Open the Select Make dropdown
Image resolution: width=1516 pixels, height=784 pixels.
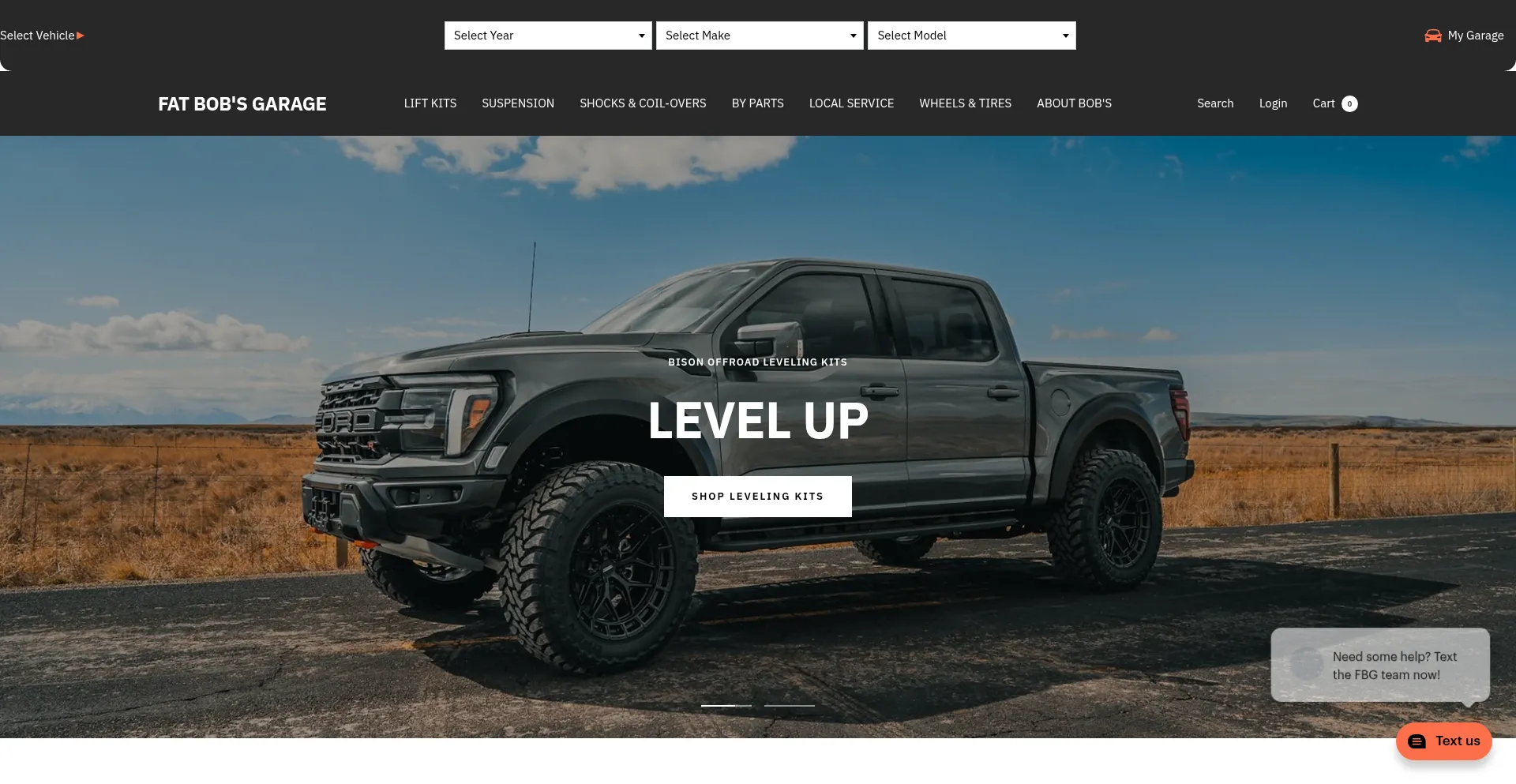[760, 36]
